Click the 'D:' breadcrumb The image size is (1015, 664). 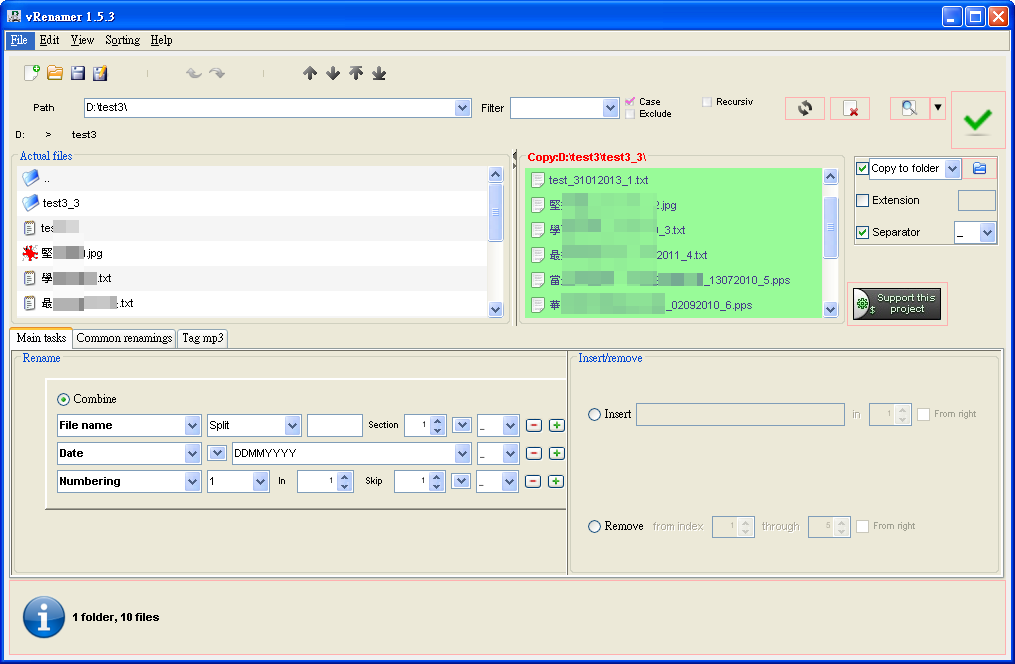click(20, 135)
